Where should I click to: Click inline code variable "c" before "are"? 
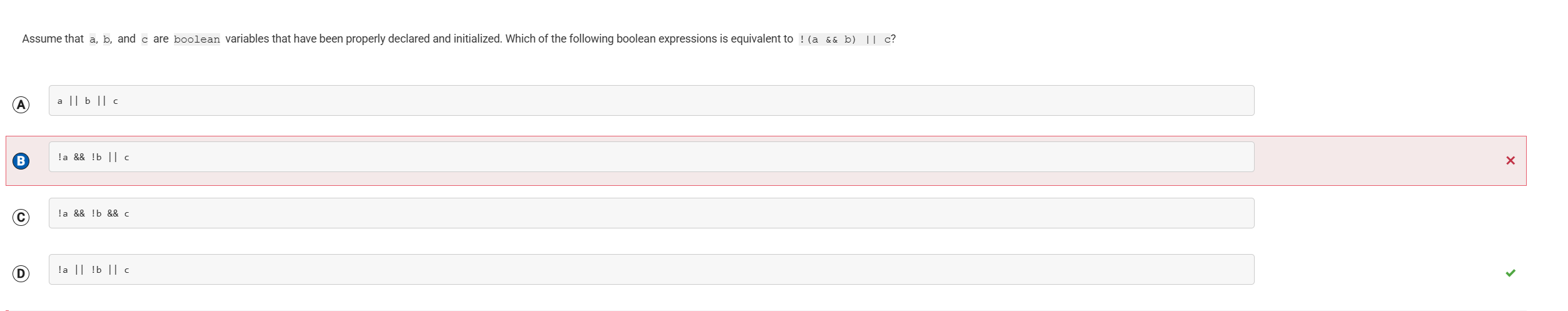(144, 39)
